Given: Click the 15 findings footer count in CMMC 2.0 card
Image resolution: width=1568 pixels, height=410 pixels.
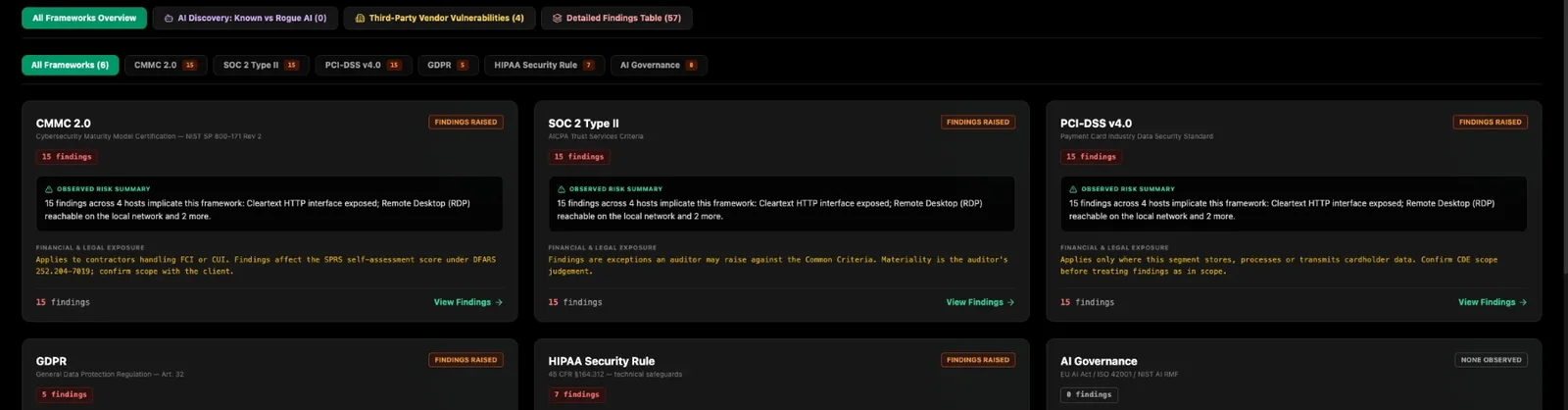Looking at the screenshot, I should [x=63, y=302].
